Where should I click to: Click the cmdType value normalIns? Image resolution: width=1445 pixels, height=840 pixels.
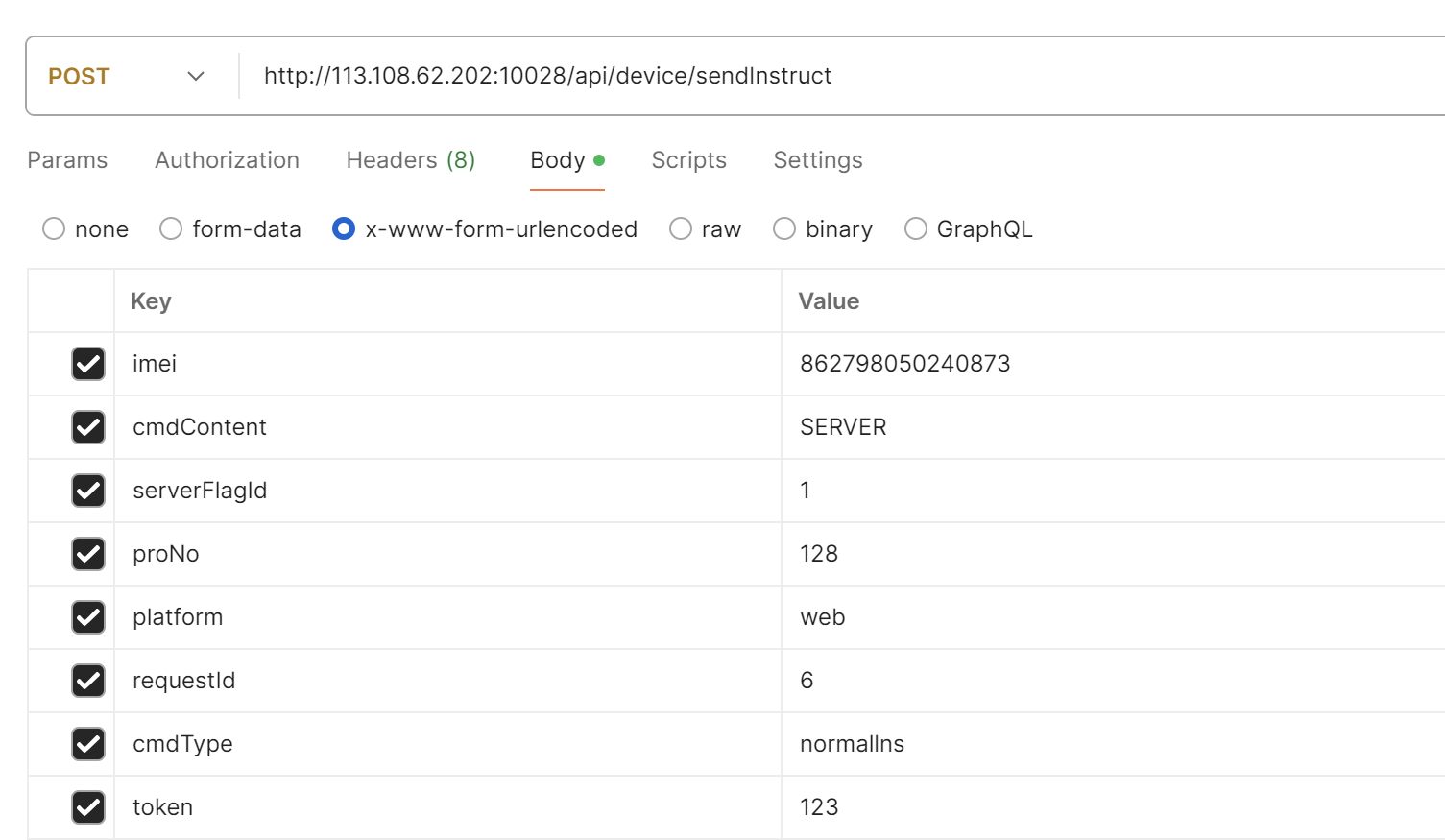coord(852,744)
